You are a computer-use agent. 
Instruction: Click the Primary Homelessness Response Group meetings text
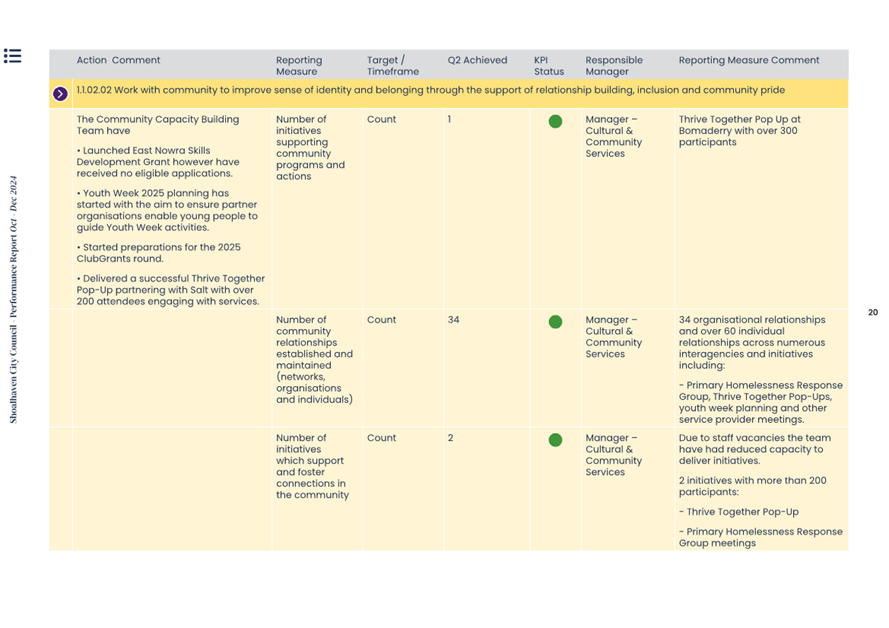coord(760,538)
